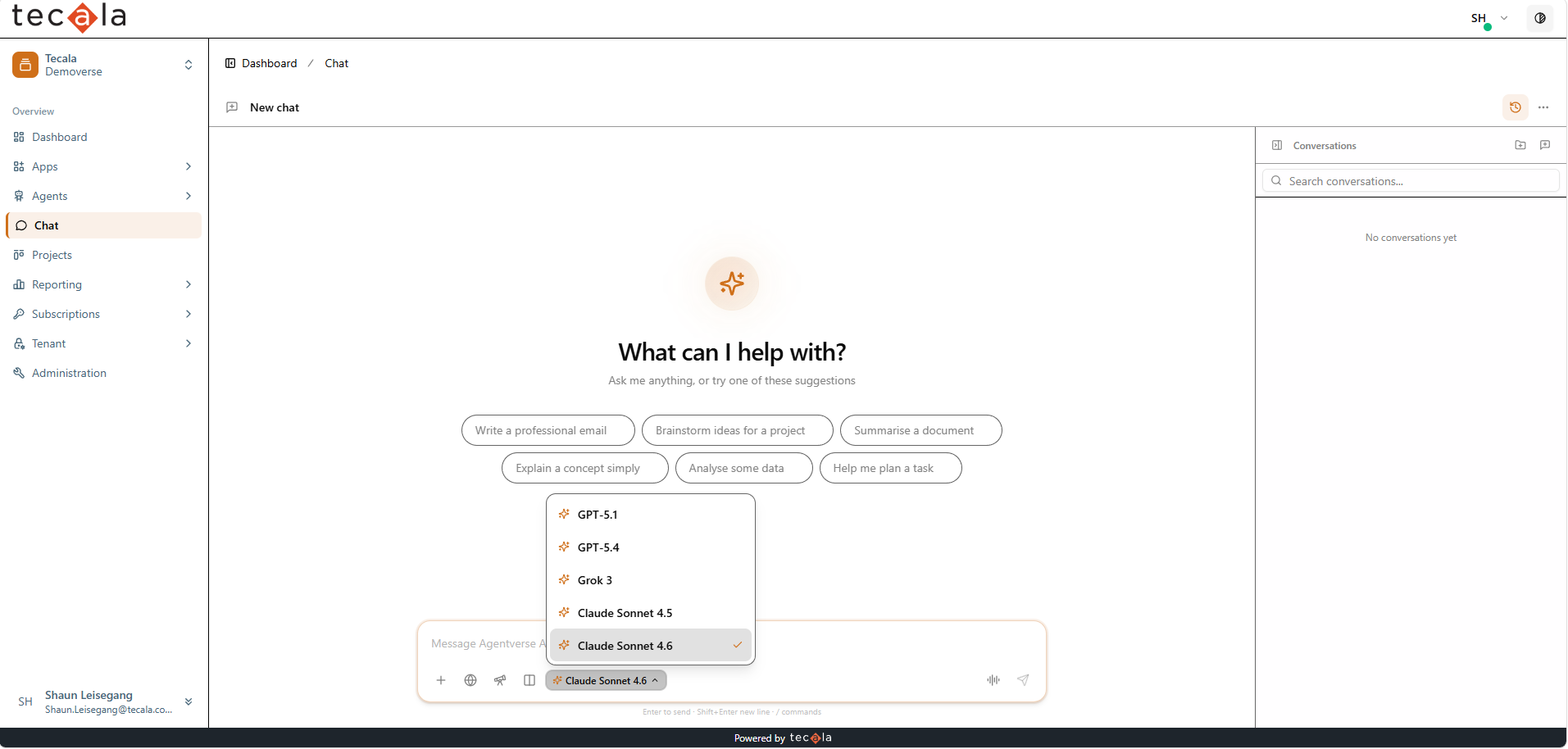Image resolution: width=1568 pixels, height=749 pixels.
Task: Toggle the globe web search icon
Action: [x=470, y=680]
